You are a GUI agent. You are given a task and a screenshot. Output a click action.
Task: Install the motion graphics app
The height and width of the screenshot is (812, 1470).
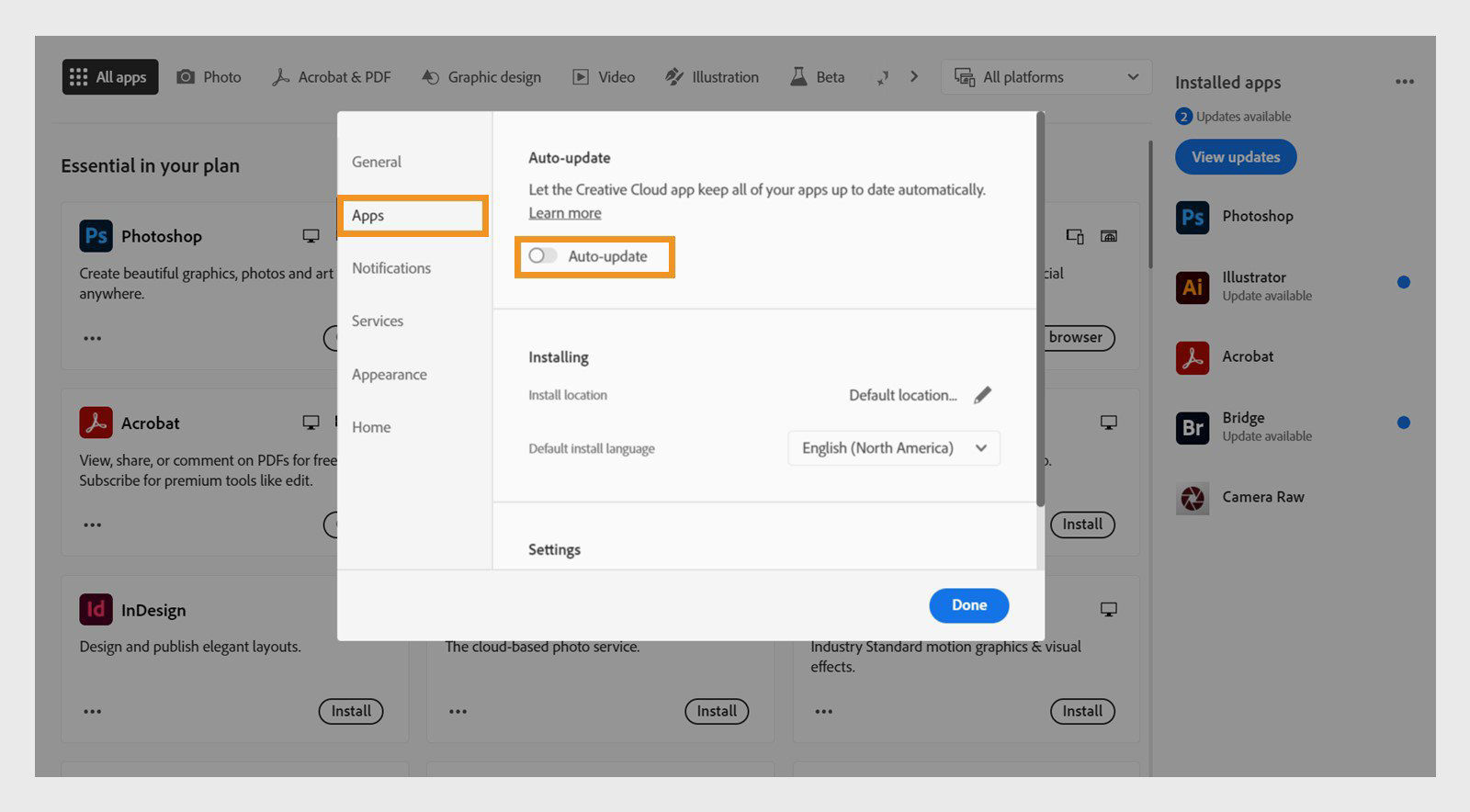(1082, 711)
